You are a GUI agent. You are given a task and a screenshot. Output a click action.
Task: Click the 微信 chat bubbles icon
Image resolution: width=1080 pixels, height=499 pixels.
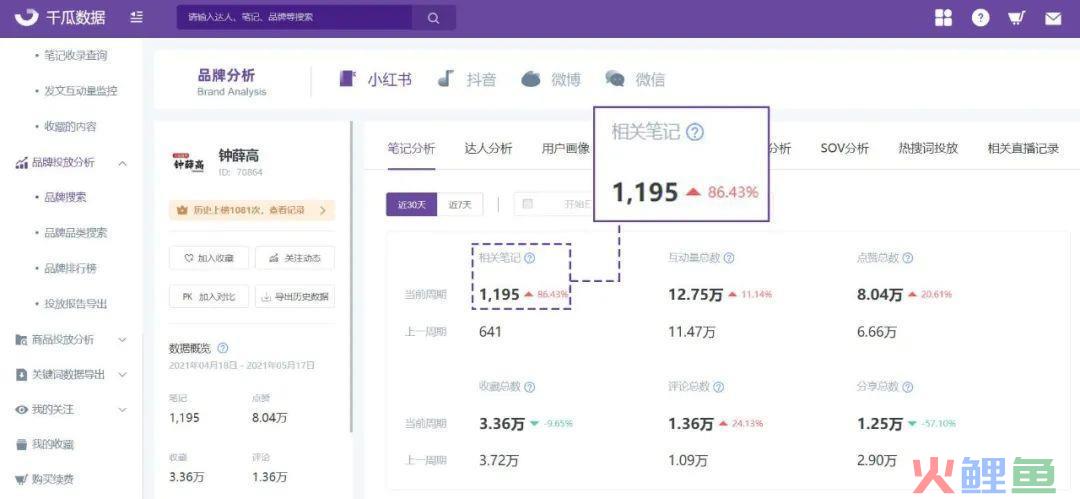click(x=615, y=79)
